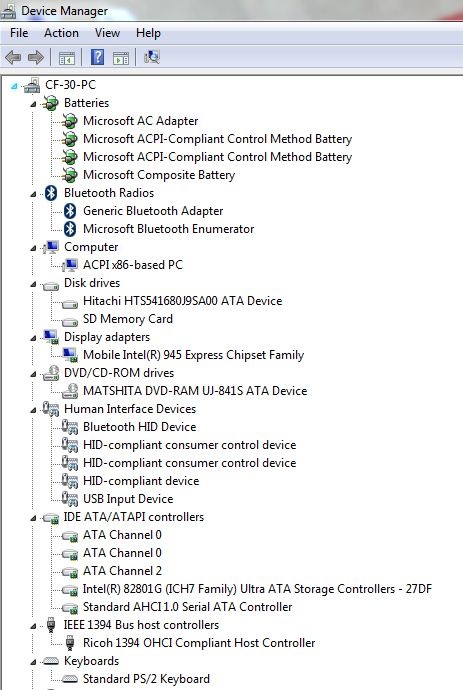This screenshot has height=690, width=463.
Task: Open the File menu
Action: (19, 33)
